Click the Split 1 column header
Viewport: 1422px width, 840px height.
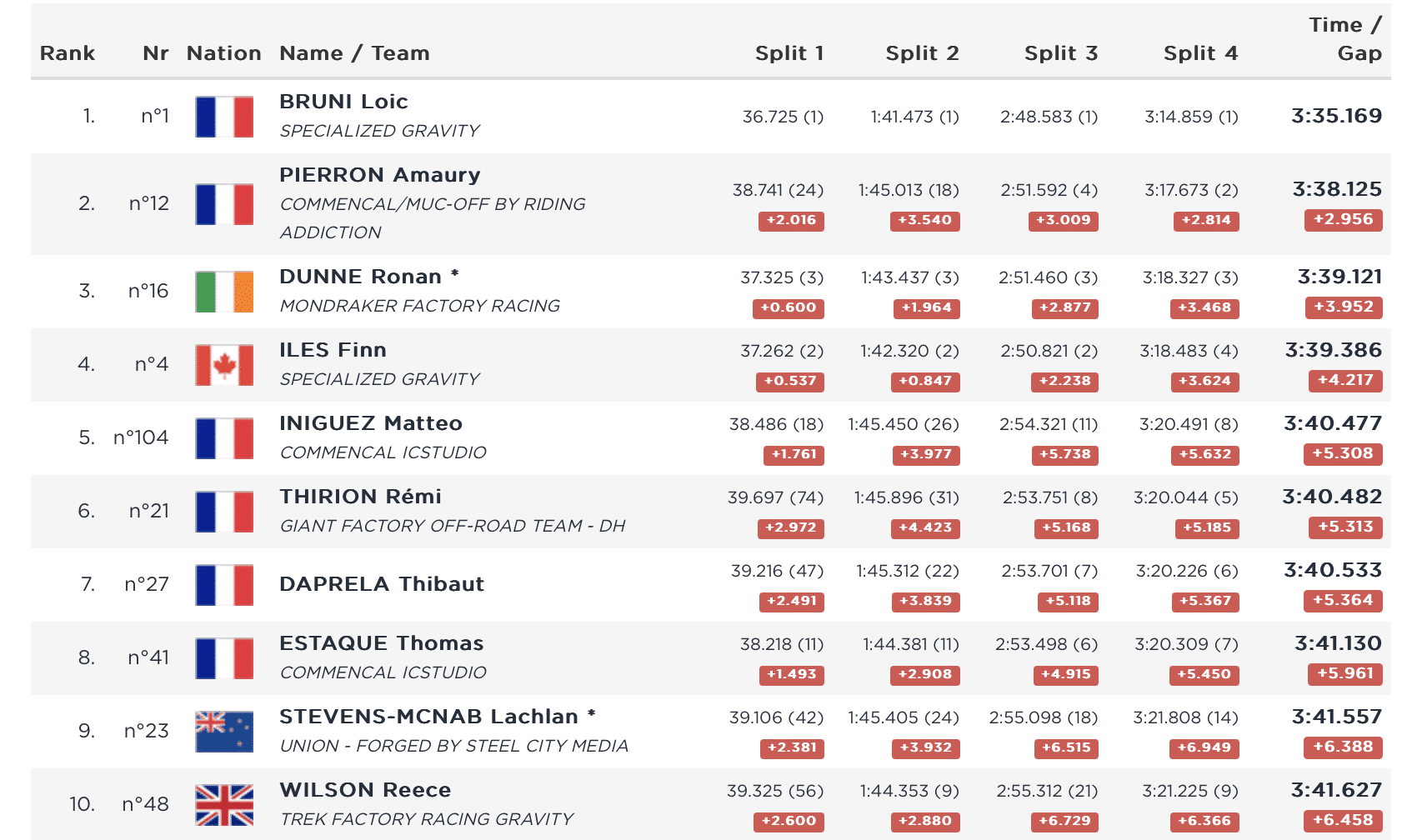789,53
